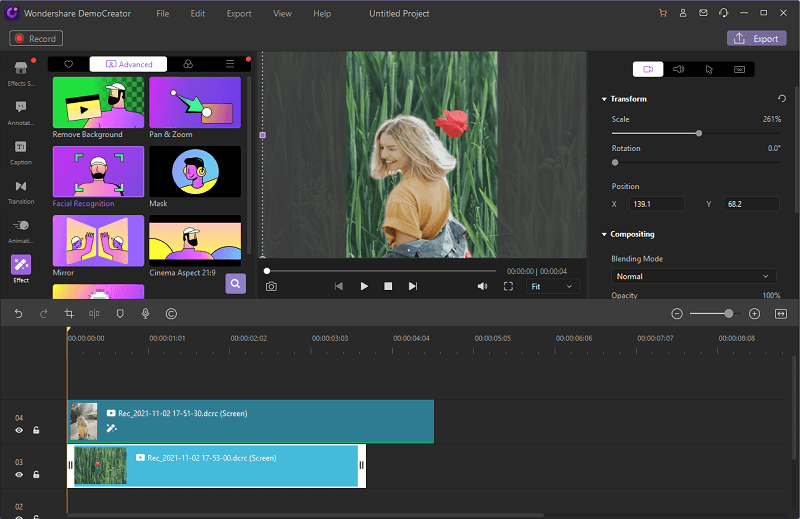The height and width of the screenshot is (519, 800).
Task: Take a snapshot with camera icon
Action: pos(271,286)
